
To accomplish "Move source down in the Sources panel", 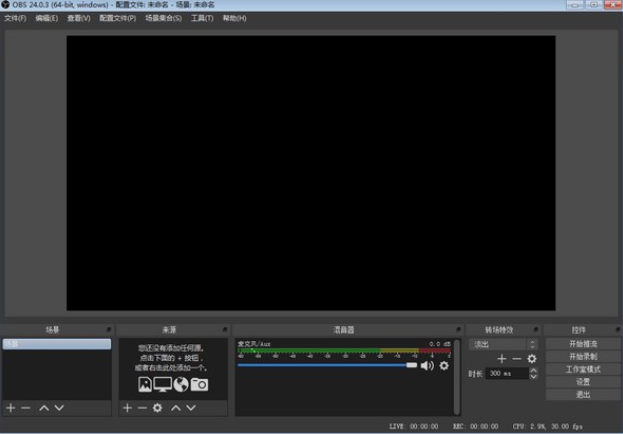I will [x=191, y=408].
